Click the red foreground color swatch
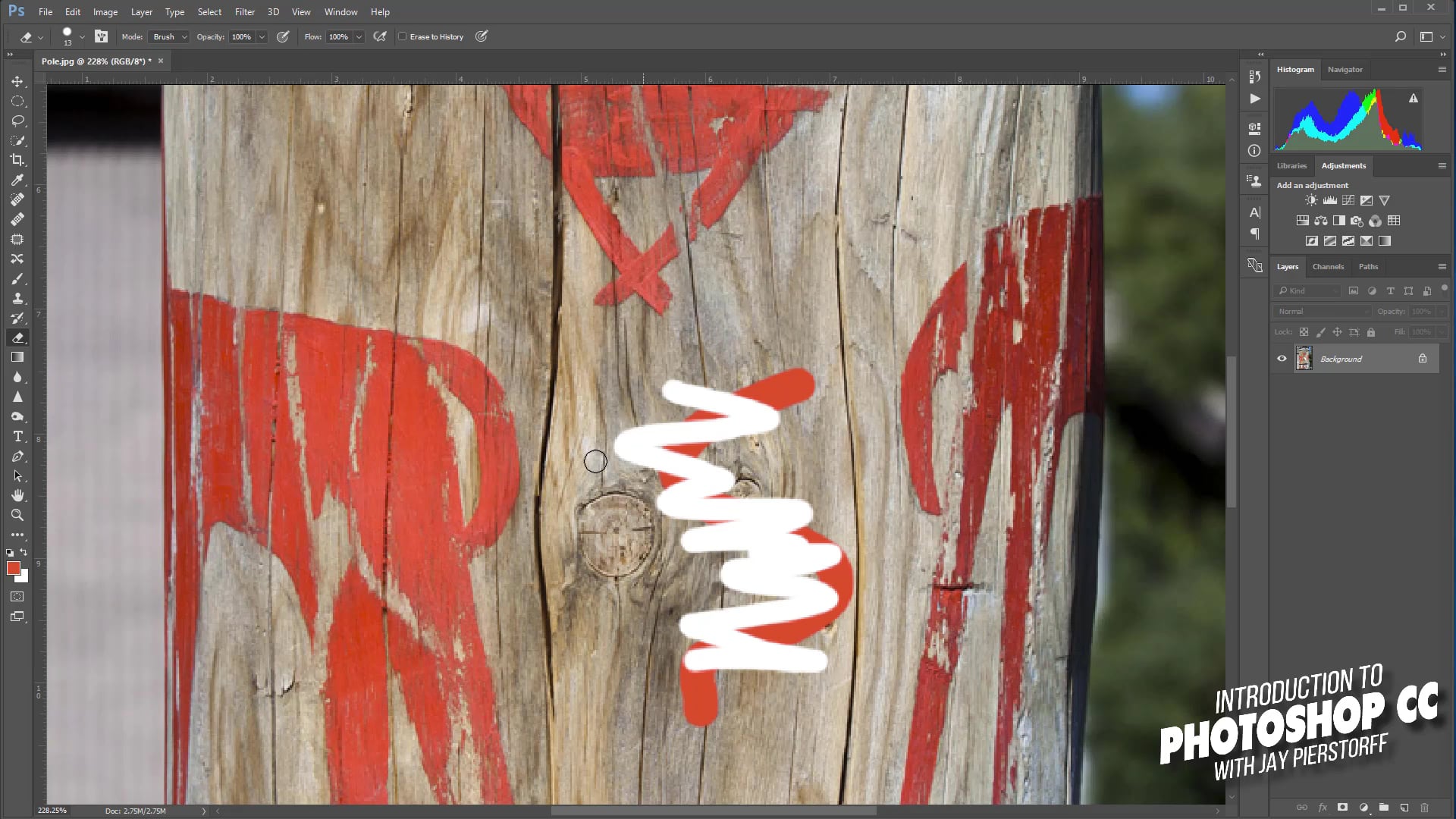 [13, 569]
